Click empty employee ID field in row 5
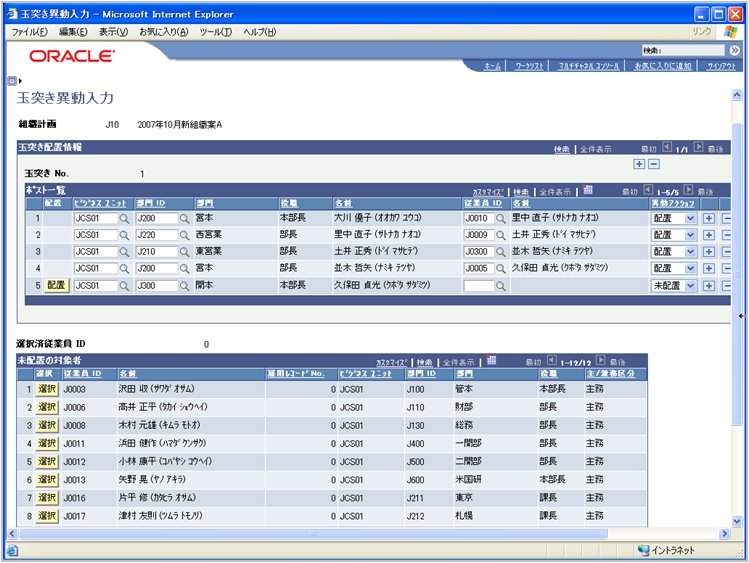 (479, 286)
